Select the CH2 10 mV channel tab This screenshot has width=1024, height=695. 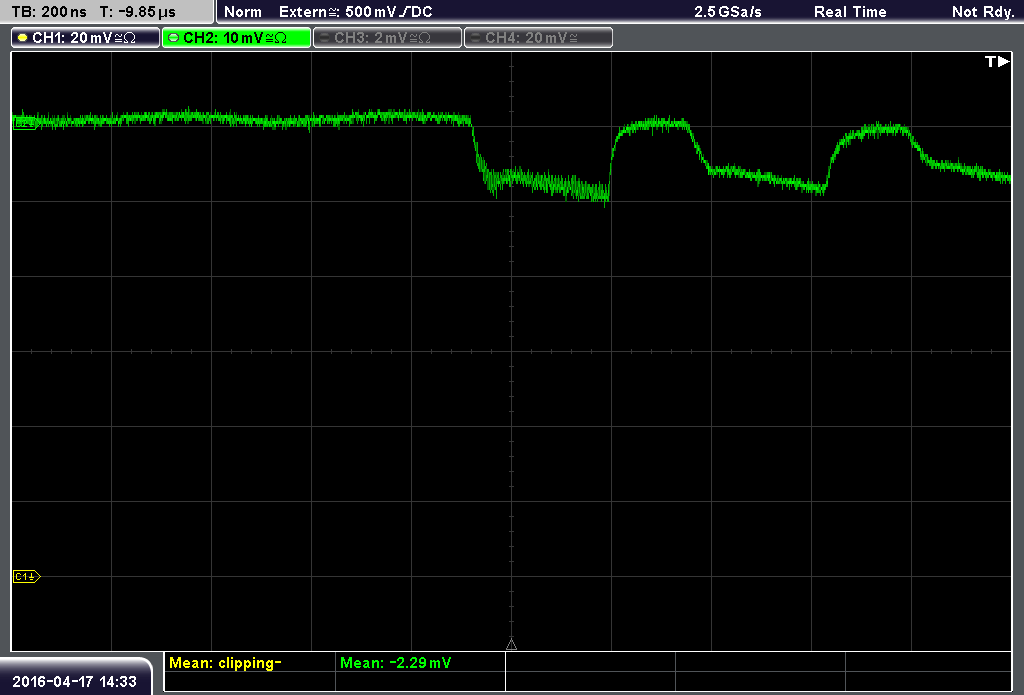pos(236,38)
